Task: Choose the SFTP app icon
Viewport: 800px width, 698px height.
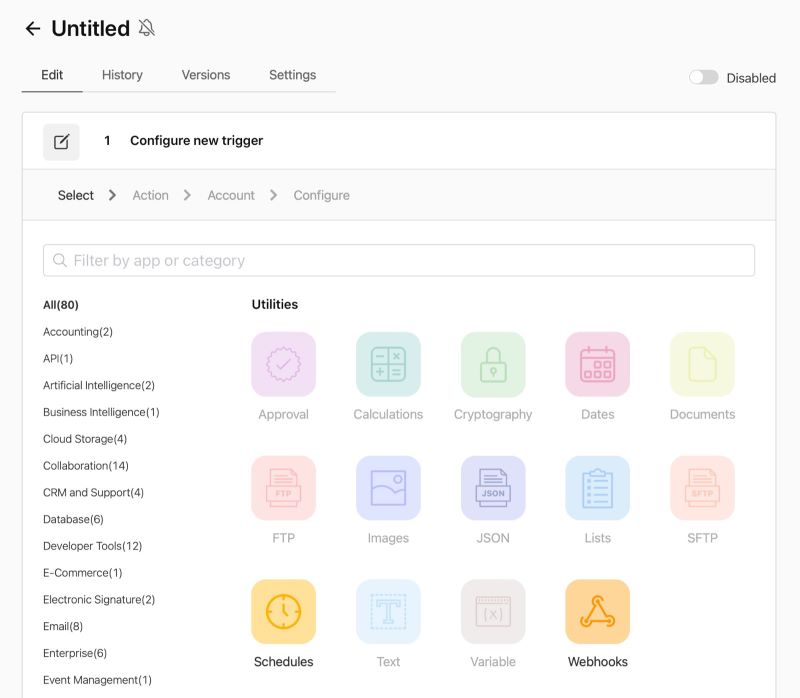Action: pyautogui.click(x=703, y=488)
